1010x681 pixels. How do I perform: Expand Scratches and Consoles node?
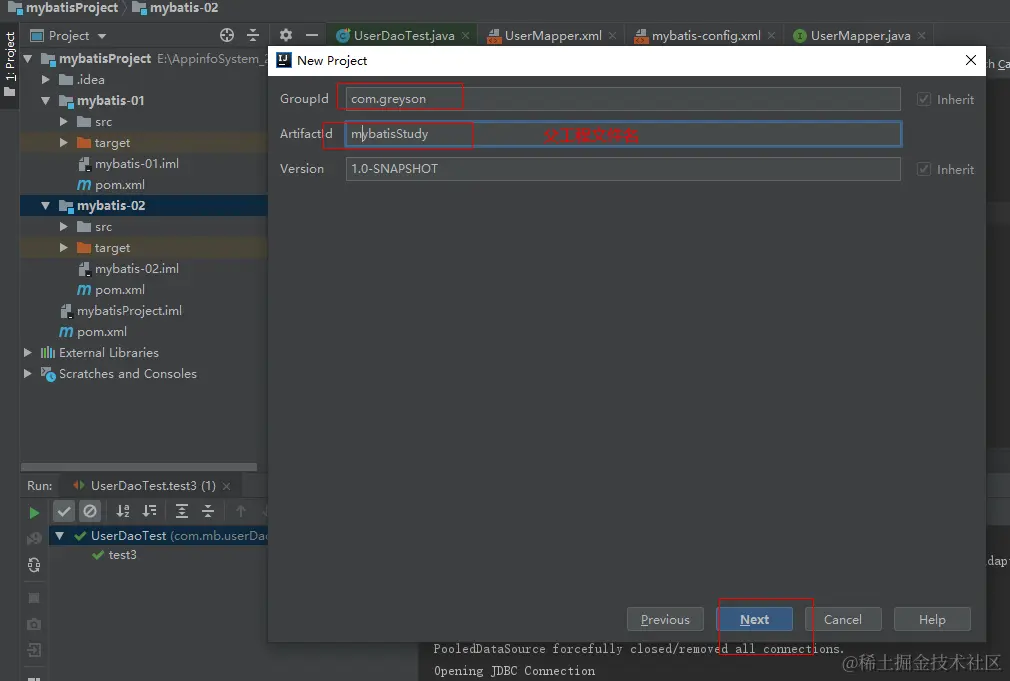(28, 374)
